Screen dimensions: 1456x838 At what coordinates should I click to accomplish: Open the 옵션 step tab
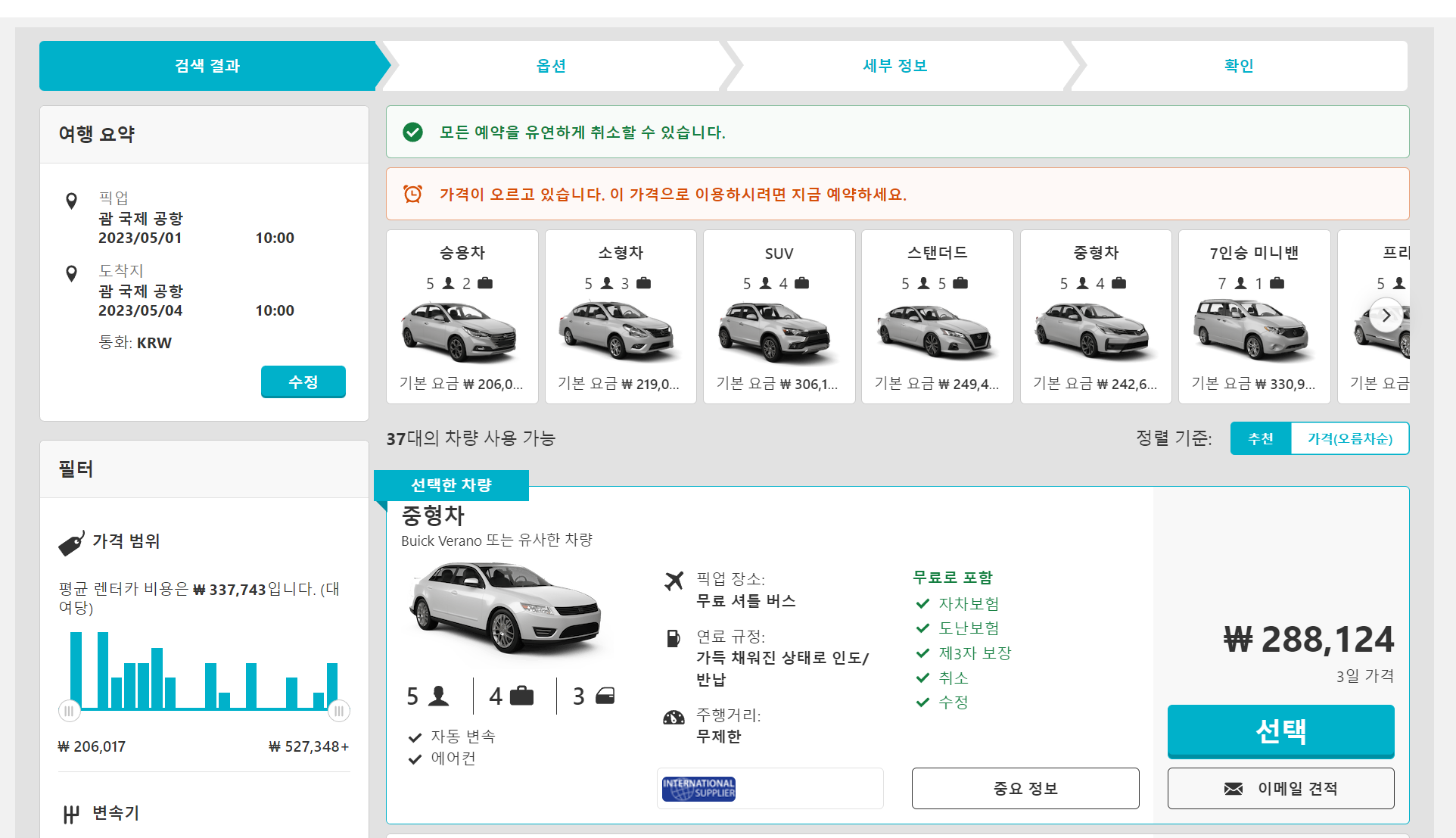click(551, 66)
